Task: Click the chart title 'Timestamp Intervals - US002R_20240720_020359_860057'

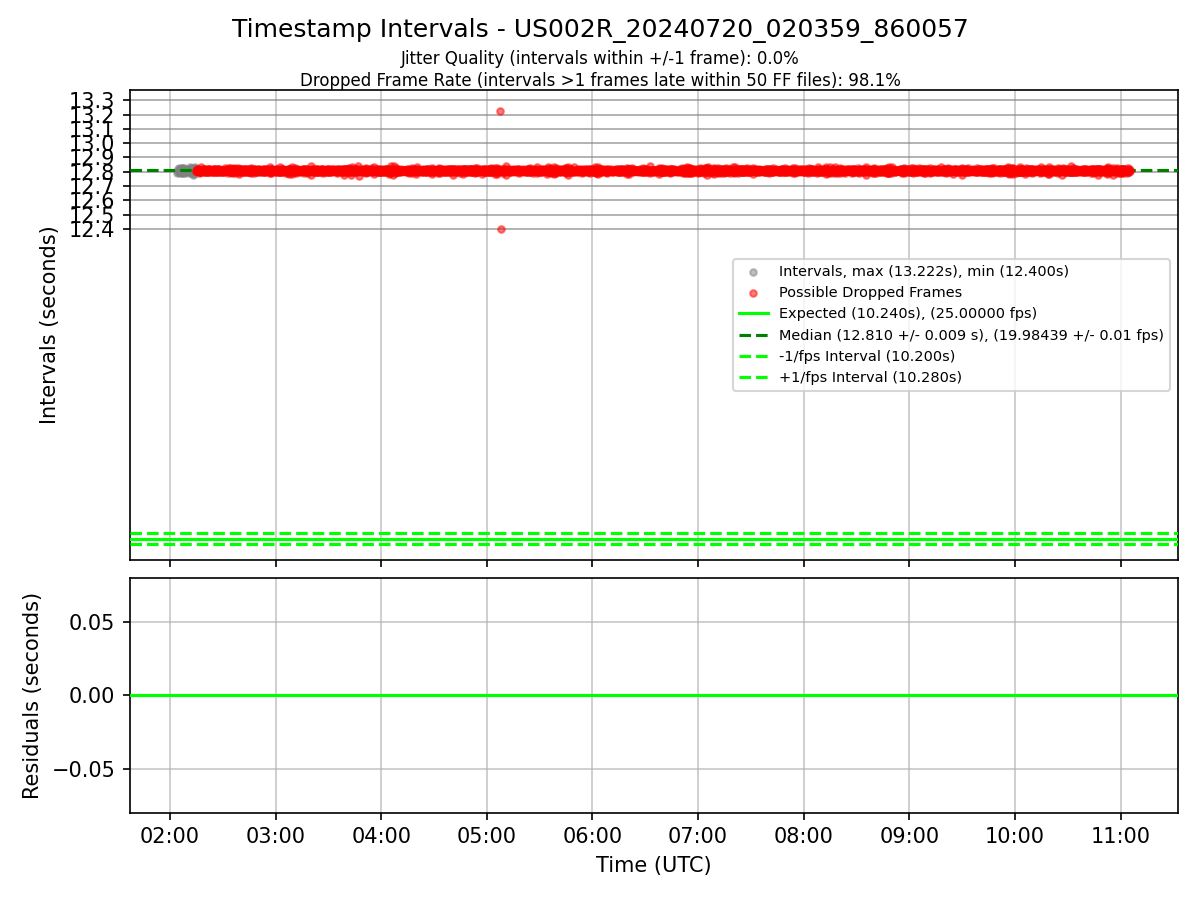Action: point(600,29)
